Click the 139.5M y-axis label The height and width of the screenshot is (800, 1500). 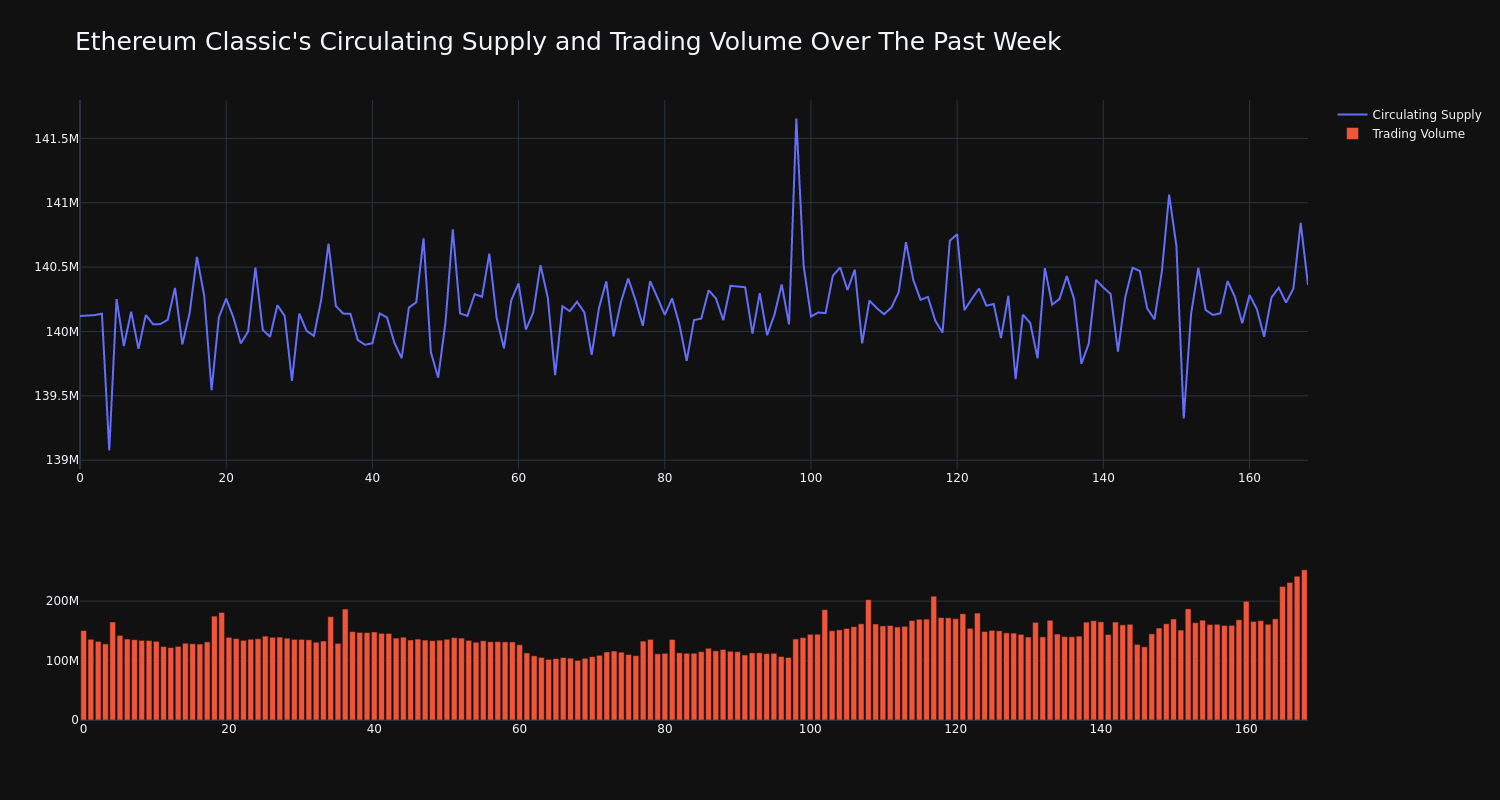(56, 396)
